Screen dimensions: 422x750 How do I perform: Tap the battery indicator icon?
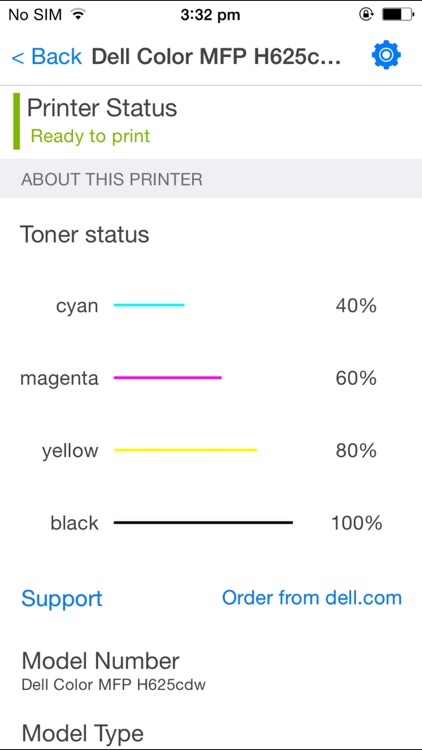pos(399,15)
